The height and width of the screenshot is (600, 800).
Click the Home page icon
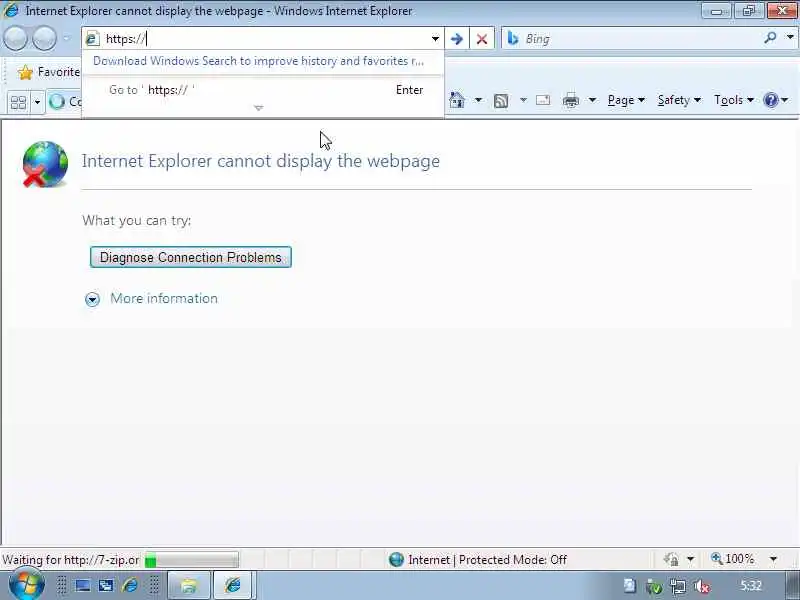(x=457, y=100)
